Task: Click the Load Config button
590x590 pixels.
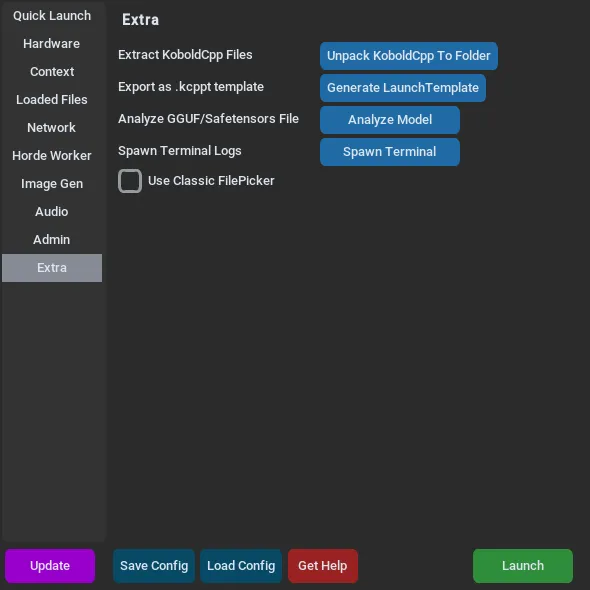Action: 241,566
